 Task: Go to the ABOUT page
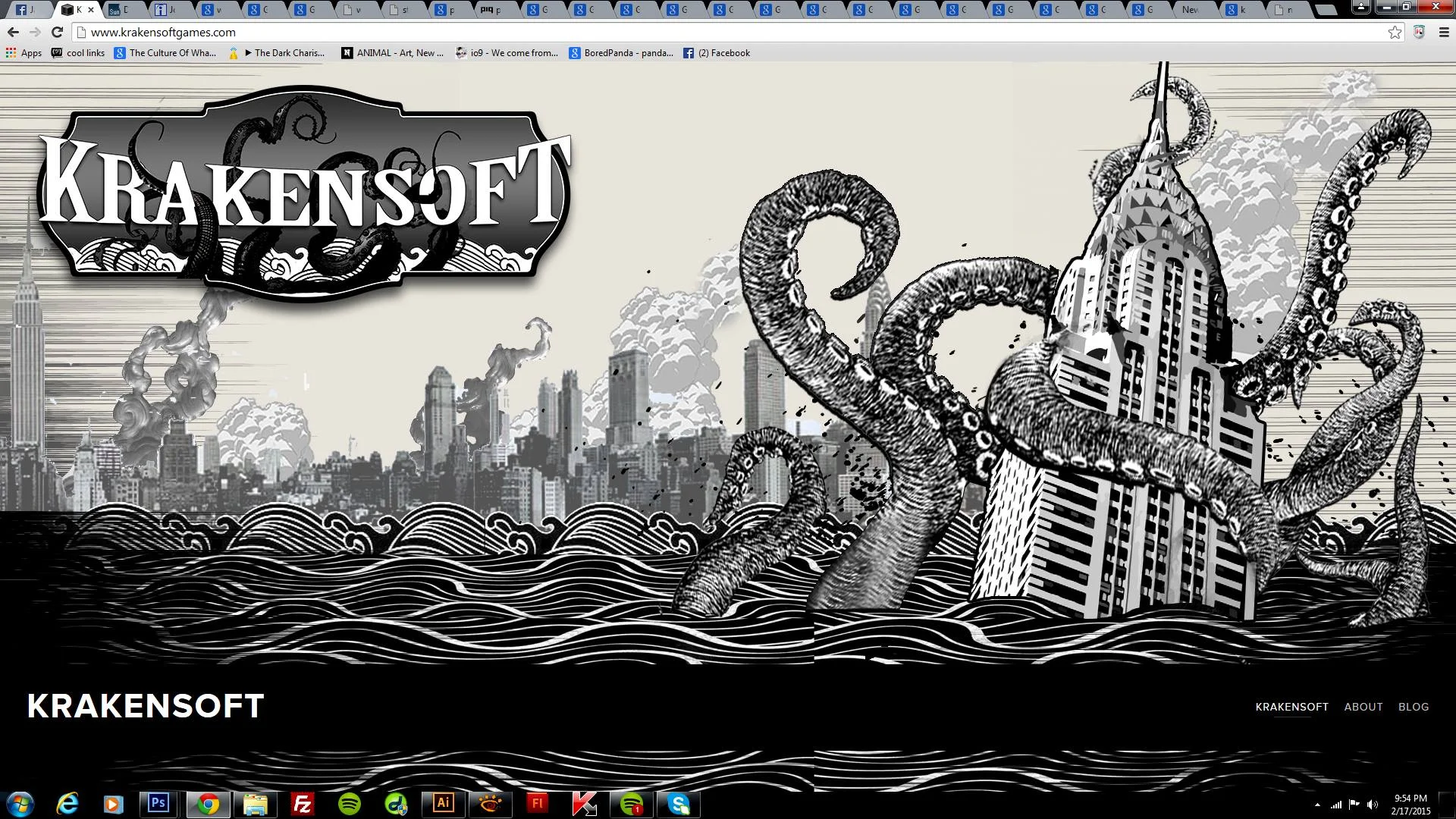(x=1363, y=707)
